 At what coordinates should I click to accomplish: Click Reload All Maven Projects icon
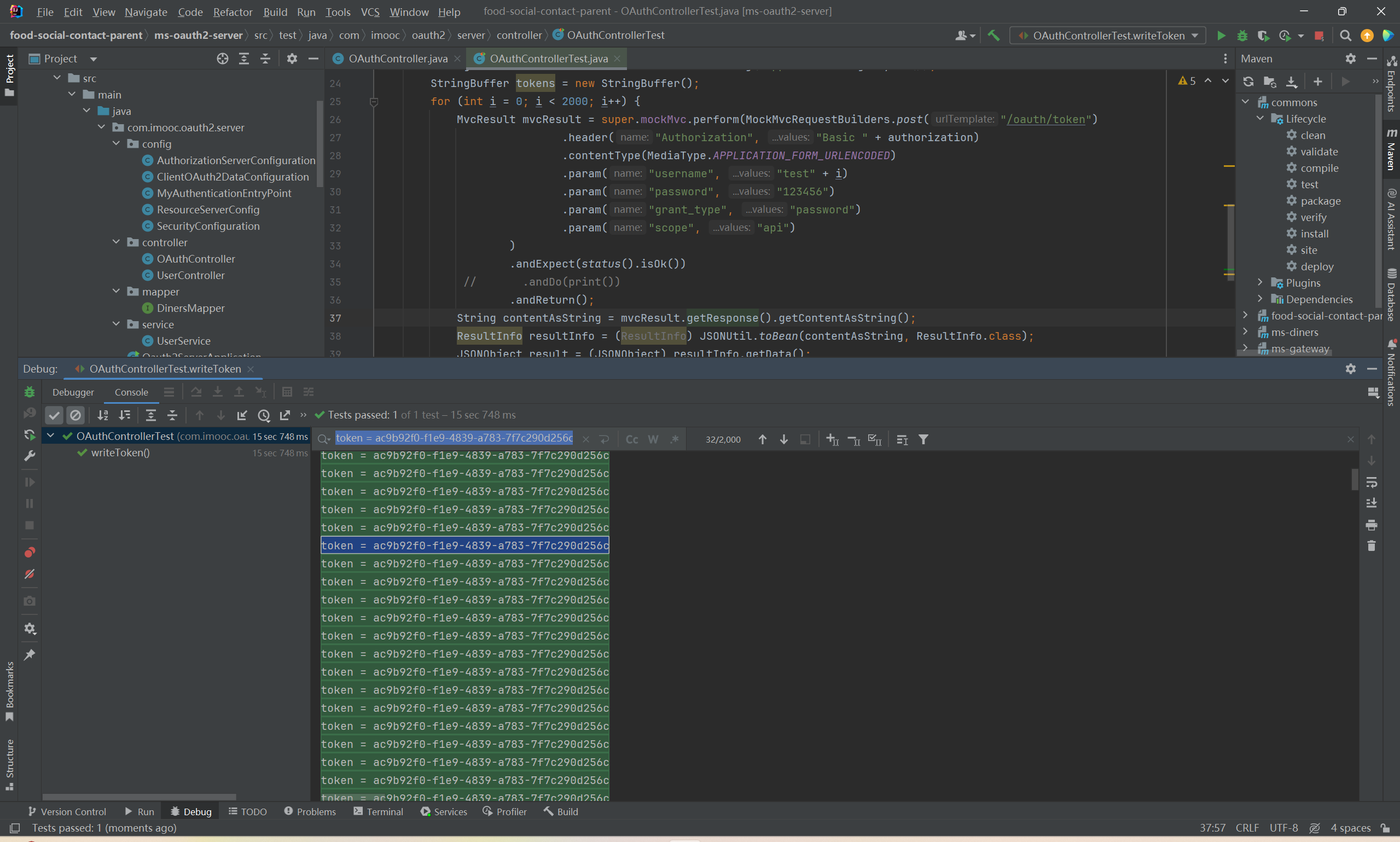1248,82
